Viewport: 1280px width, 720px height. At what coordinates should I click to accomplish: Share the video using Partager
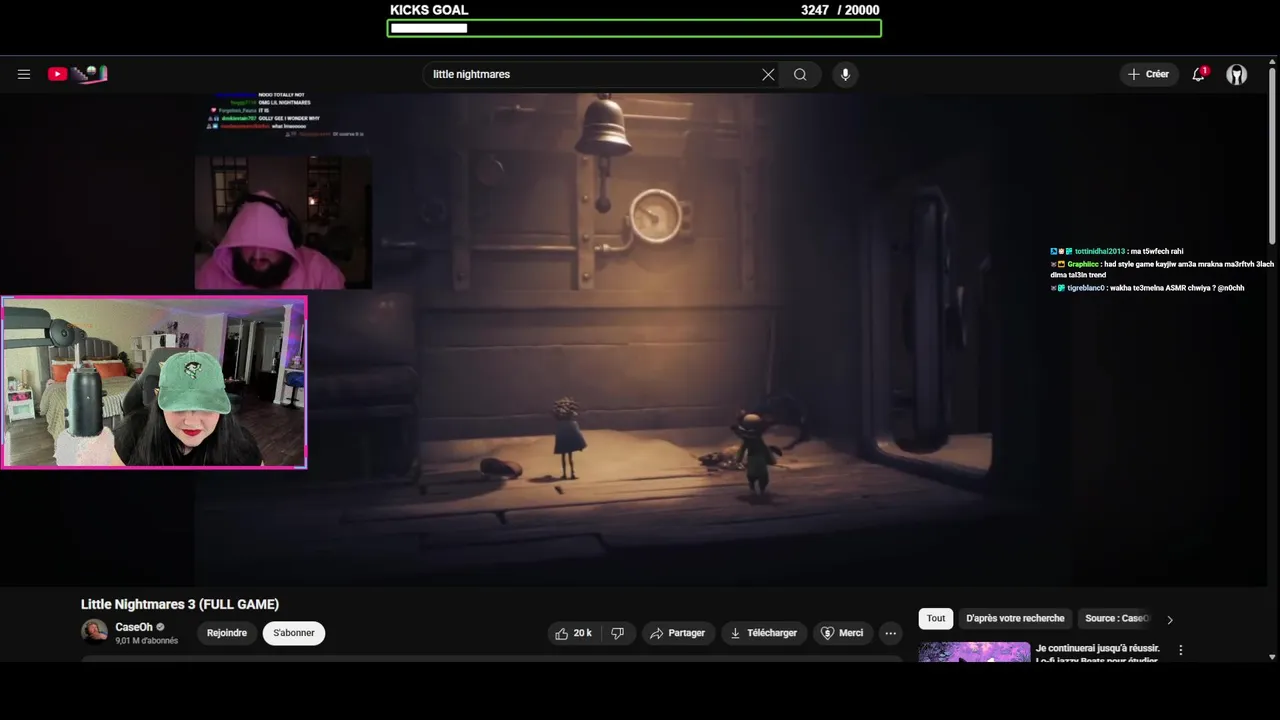point(677,633)
